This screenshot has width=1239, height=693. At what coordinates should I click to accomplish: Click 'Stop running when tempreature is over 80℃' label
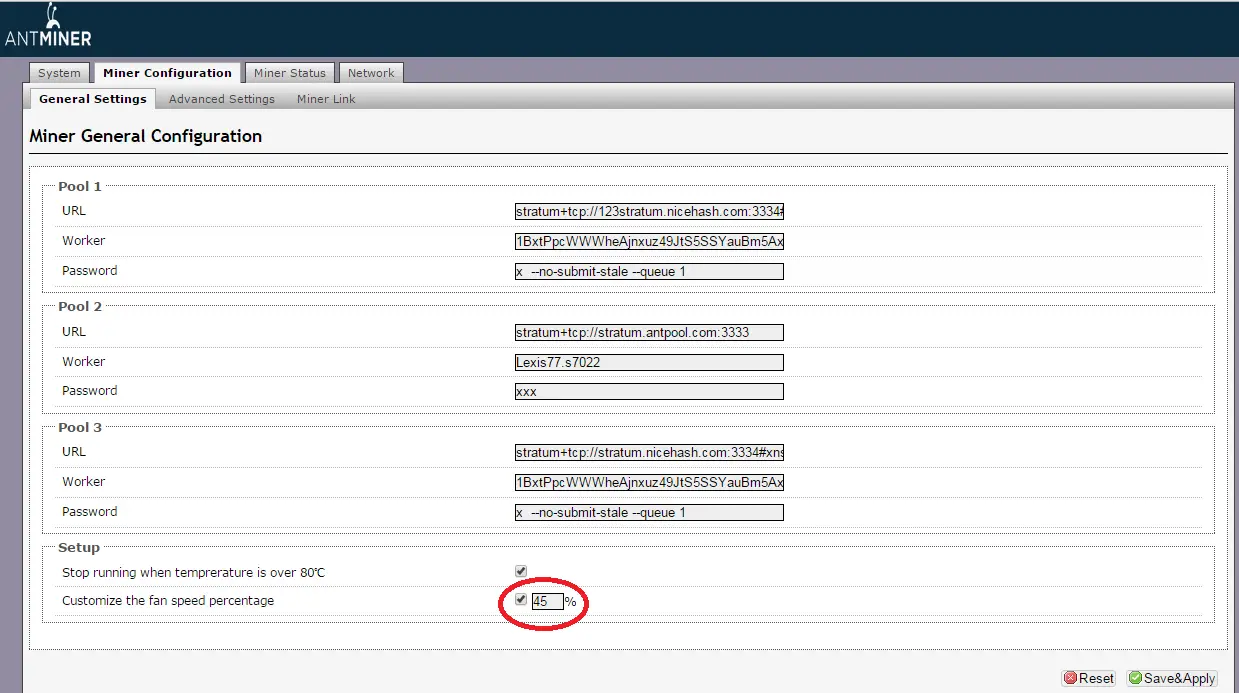pos(194,573)
